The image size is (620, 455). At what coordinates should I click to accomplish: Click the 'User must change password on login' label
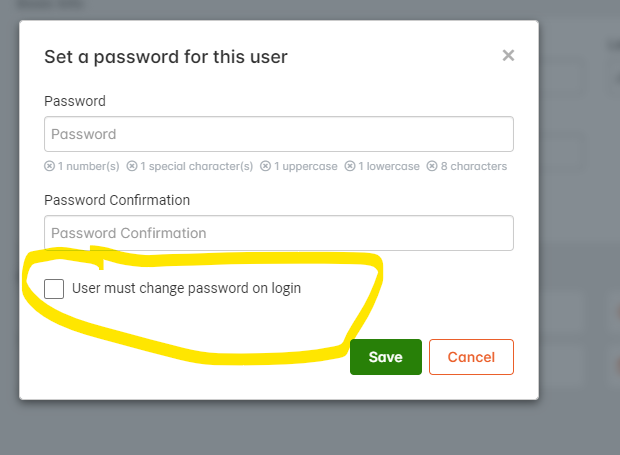click(186, 289)
